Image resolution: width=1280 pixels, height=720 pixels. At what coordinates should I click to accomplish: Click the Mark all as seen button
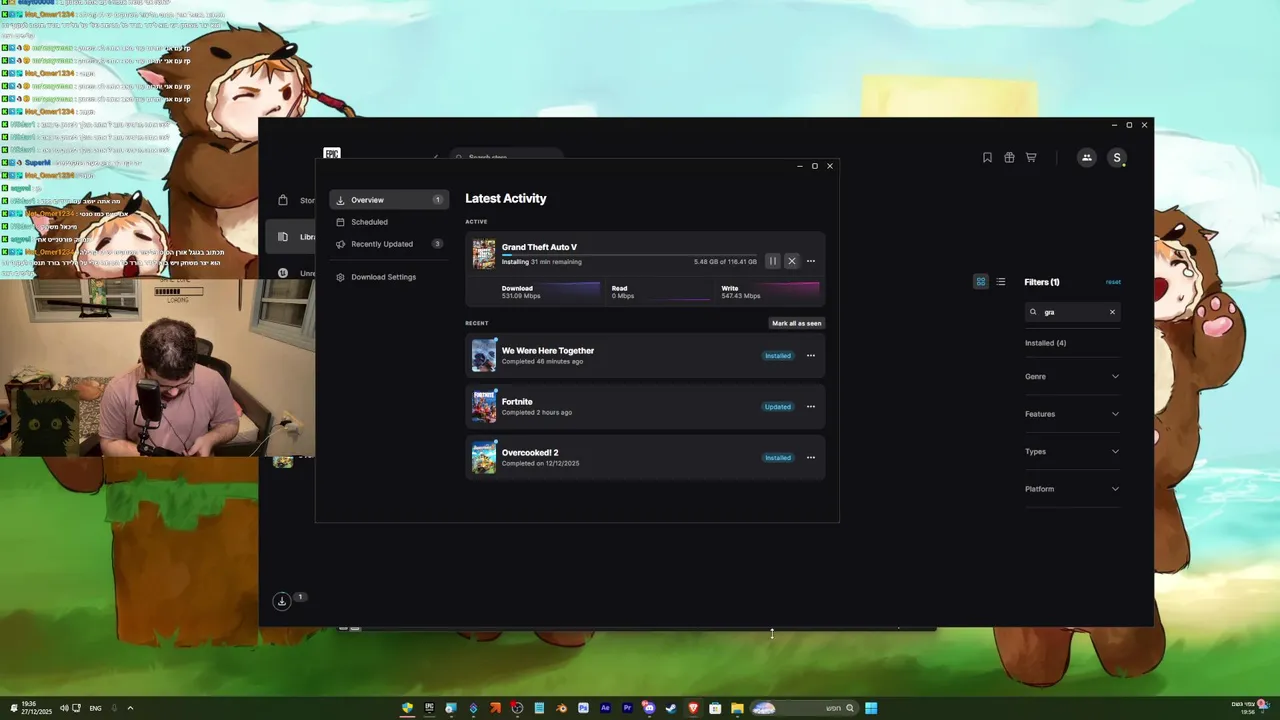click(x=797, y=323)
